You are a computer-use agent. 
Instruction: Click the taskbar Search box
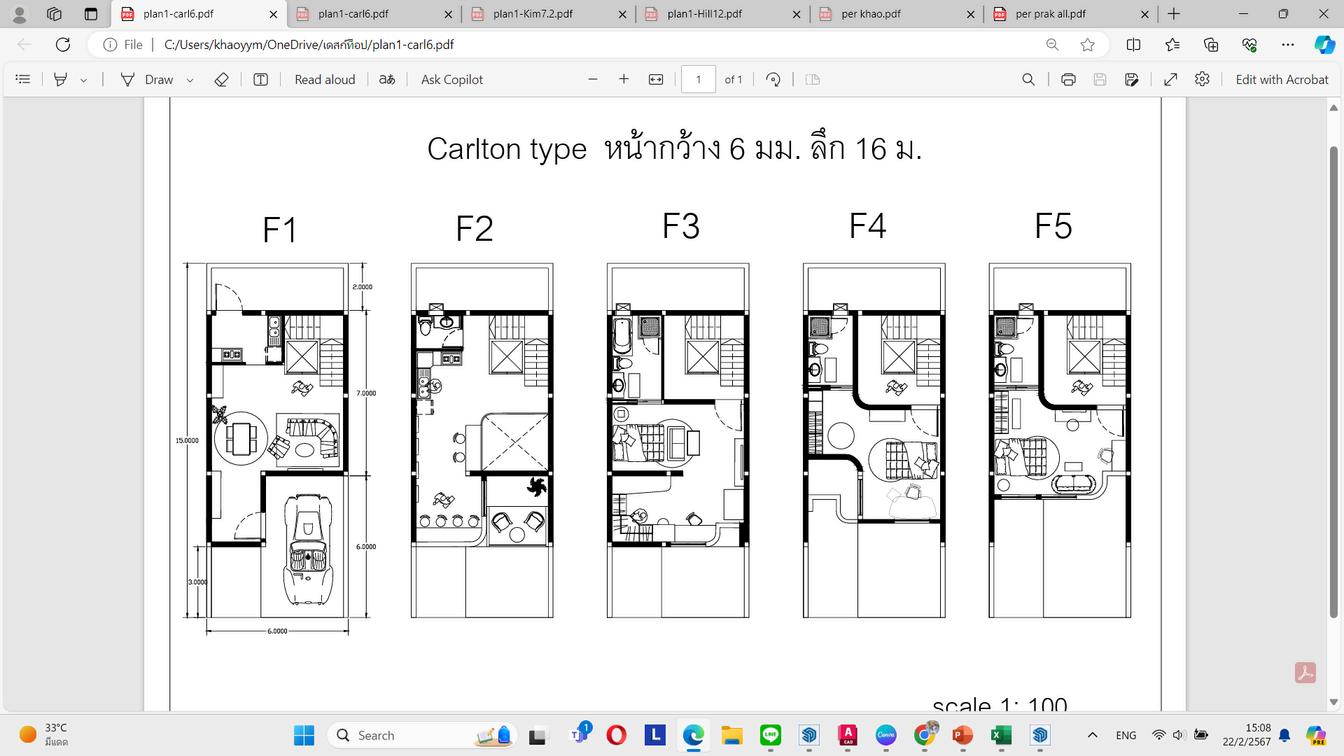pyautogui.click(x=424, y=736)
